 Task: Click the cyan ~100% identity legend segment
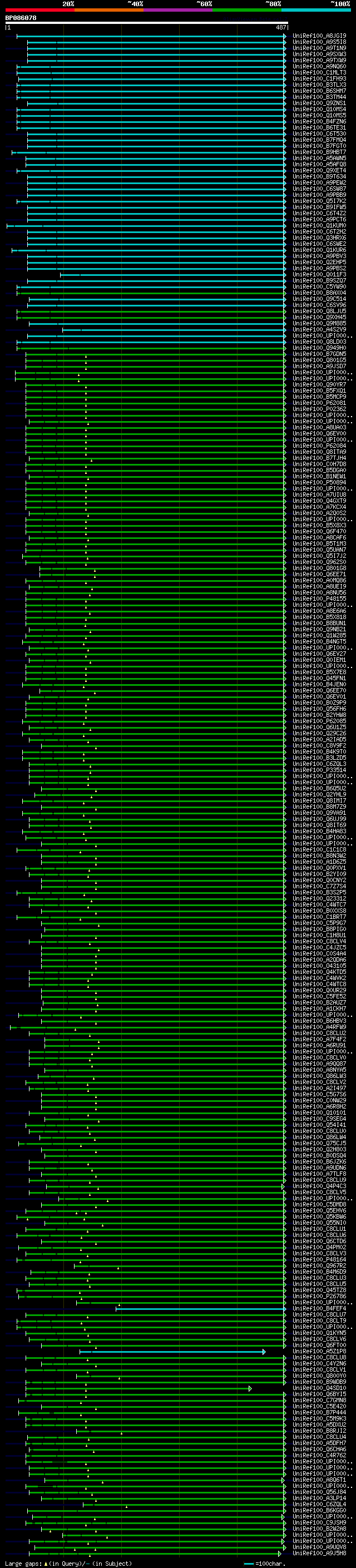pyautogui.click(x=316, y=10)
